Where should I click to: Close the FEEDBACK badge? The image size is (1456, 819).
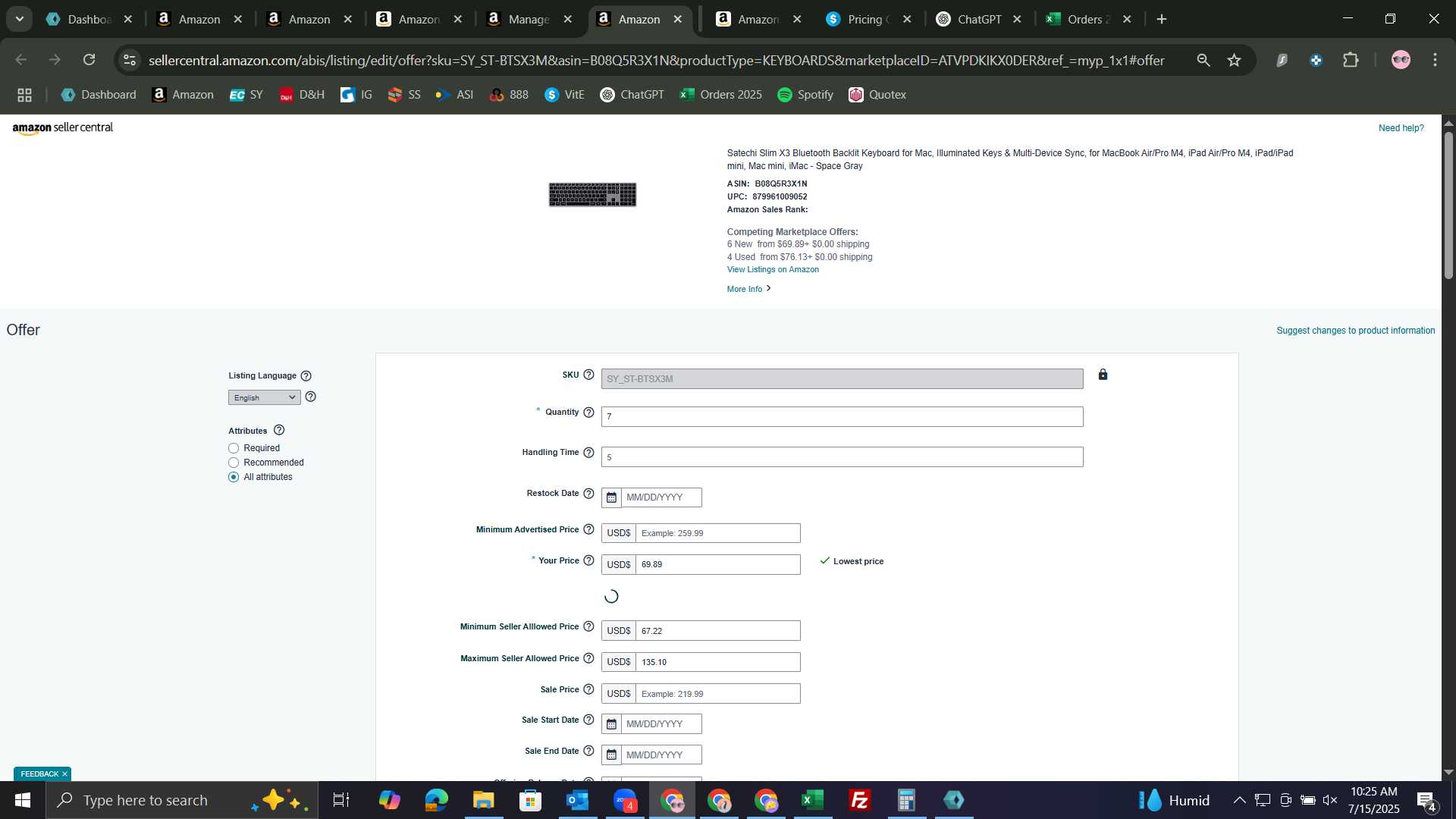[65, 774]
